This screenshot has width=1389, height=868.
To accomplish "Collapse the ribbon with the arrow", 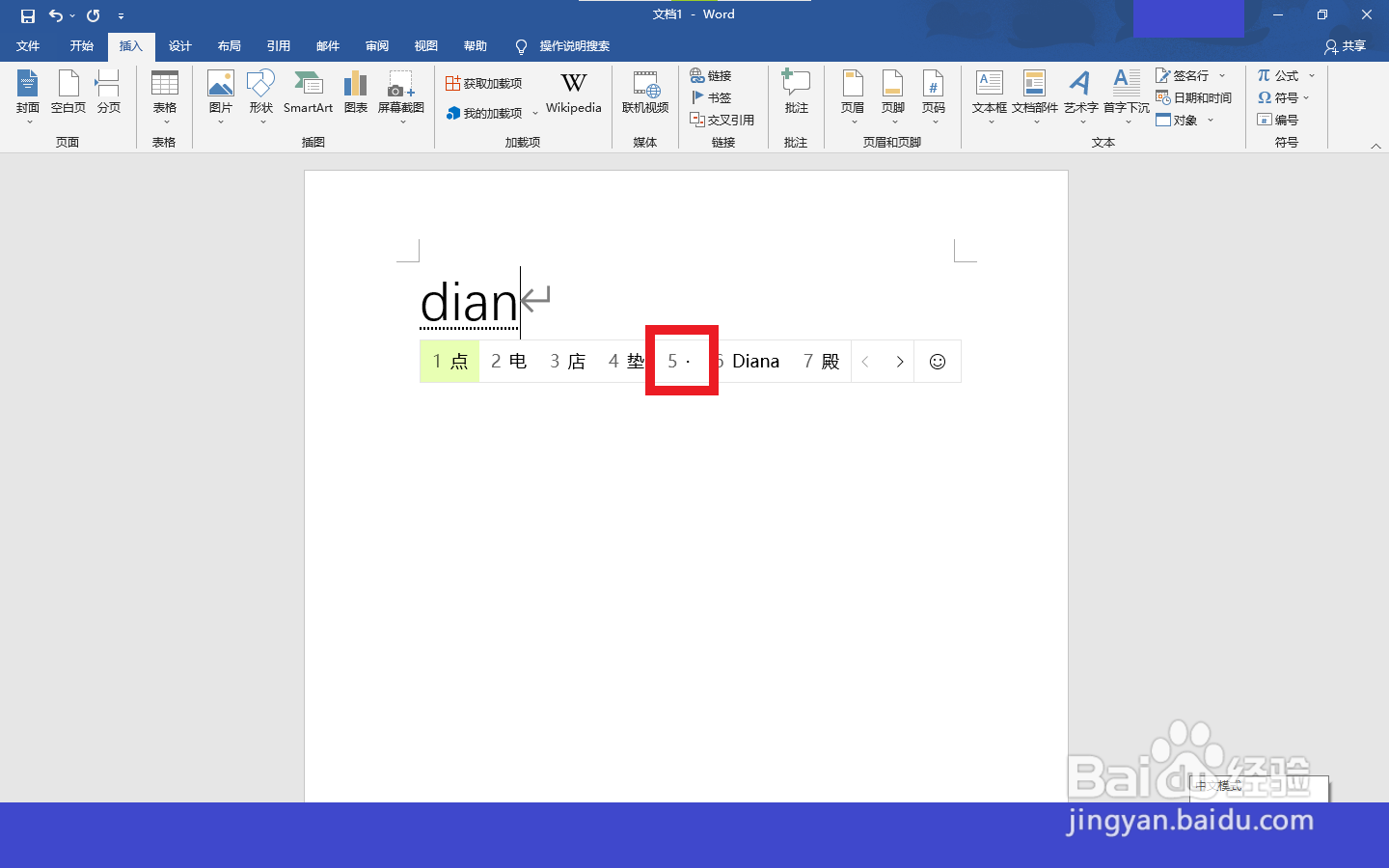I will coord(1375,146).
